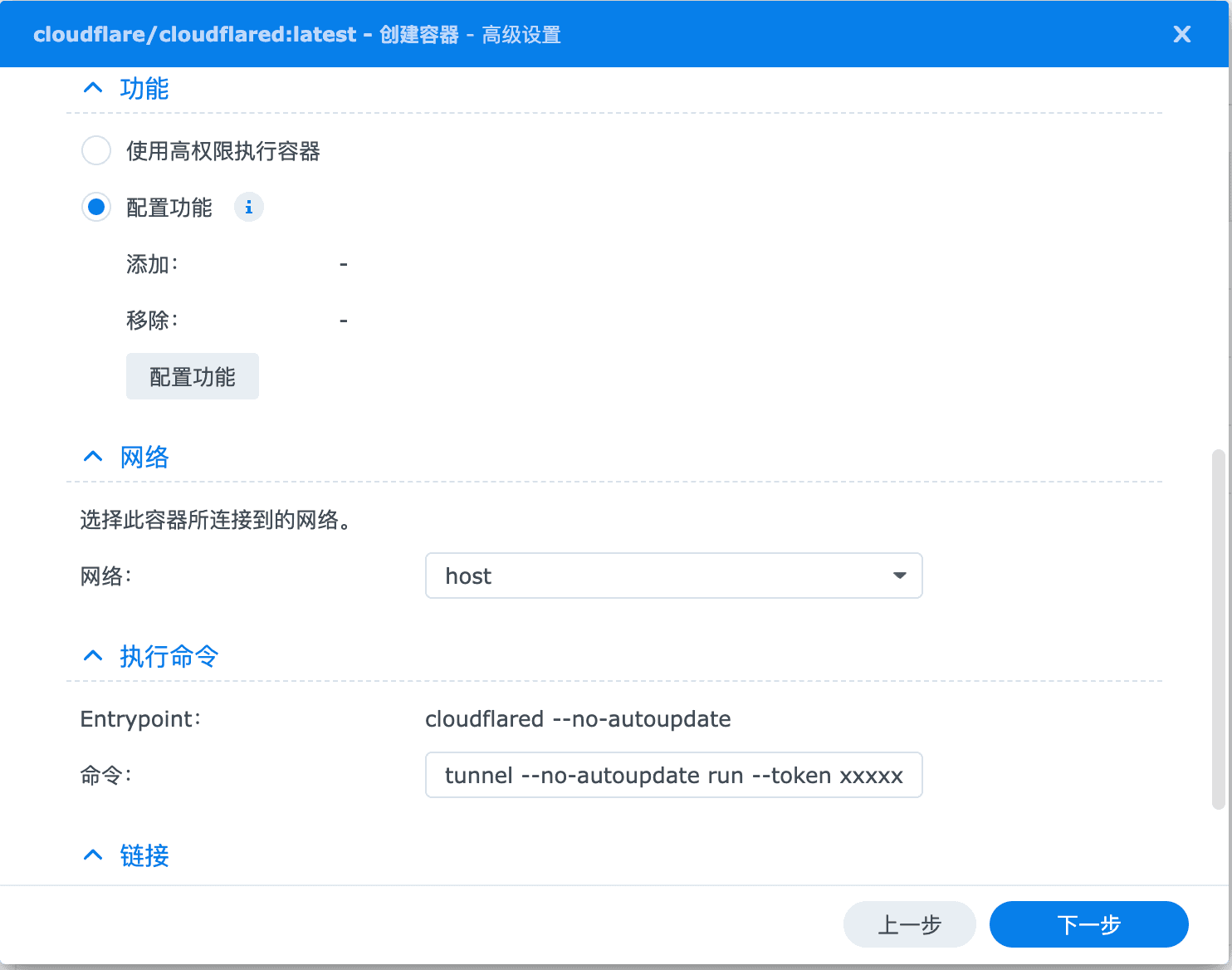Click the vertical scrollbar on the right
The width and height of the screenshot is (1232, 970).
coord(1218,629)
